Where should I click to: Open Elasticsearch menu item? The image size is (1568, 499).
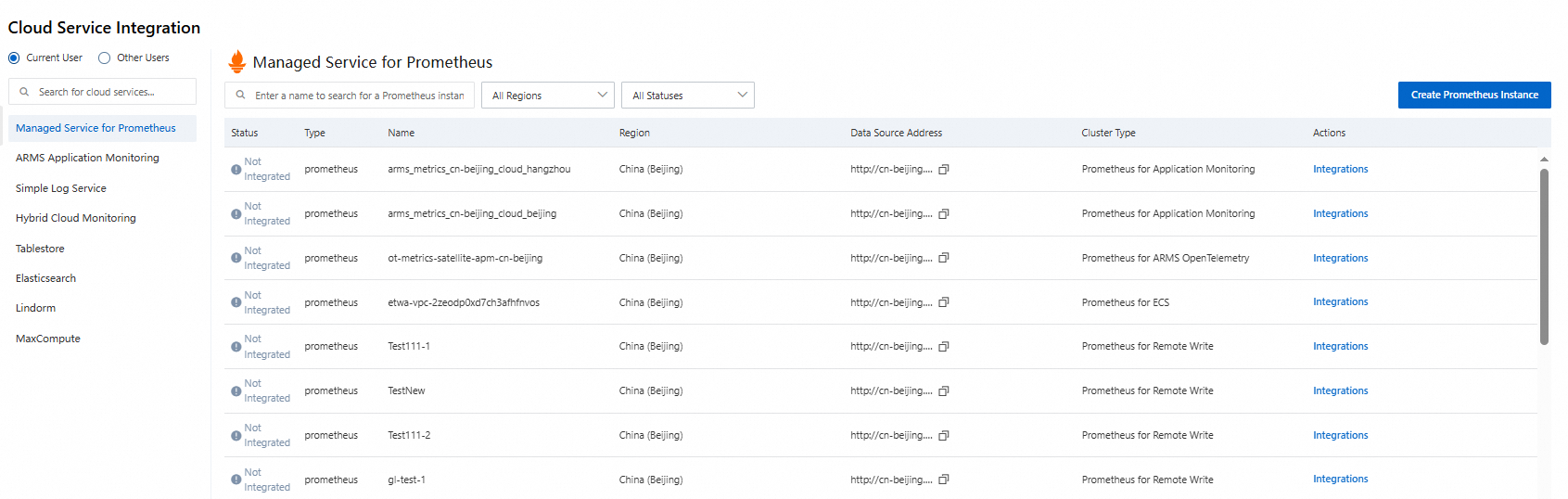tap(102, 278)
